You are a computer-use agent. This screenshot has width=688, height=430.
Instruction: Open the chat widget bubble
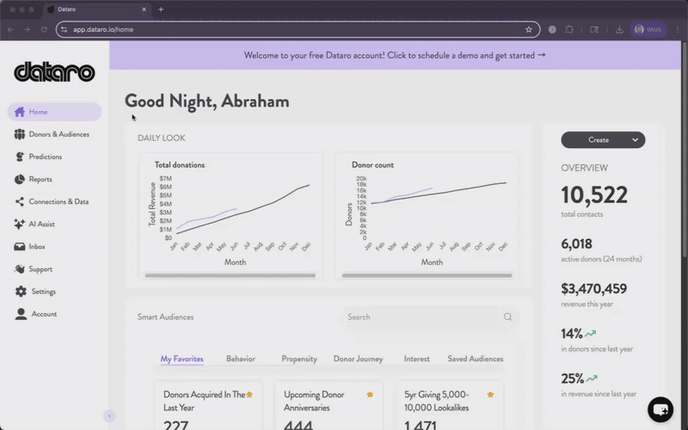point(660,409)
